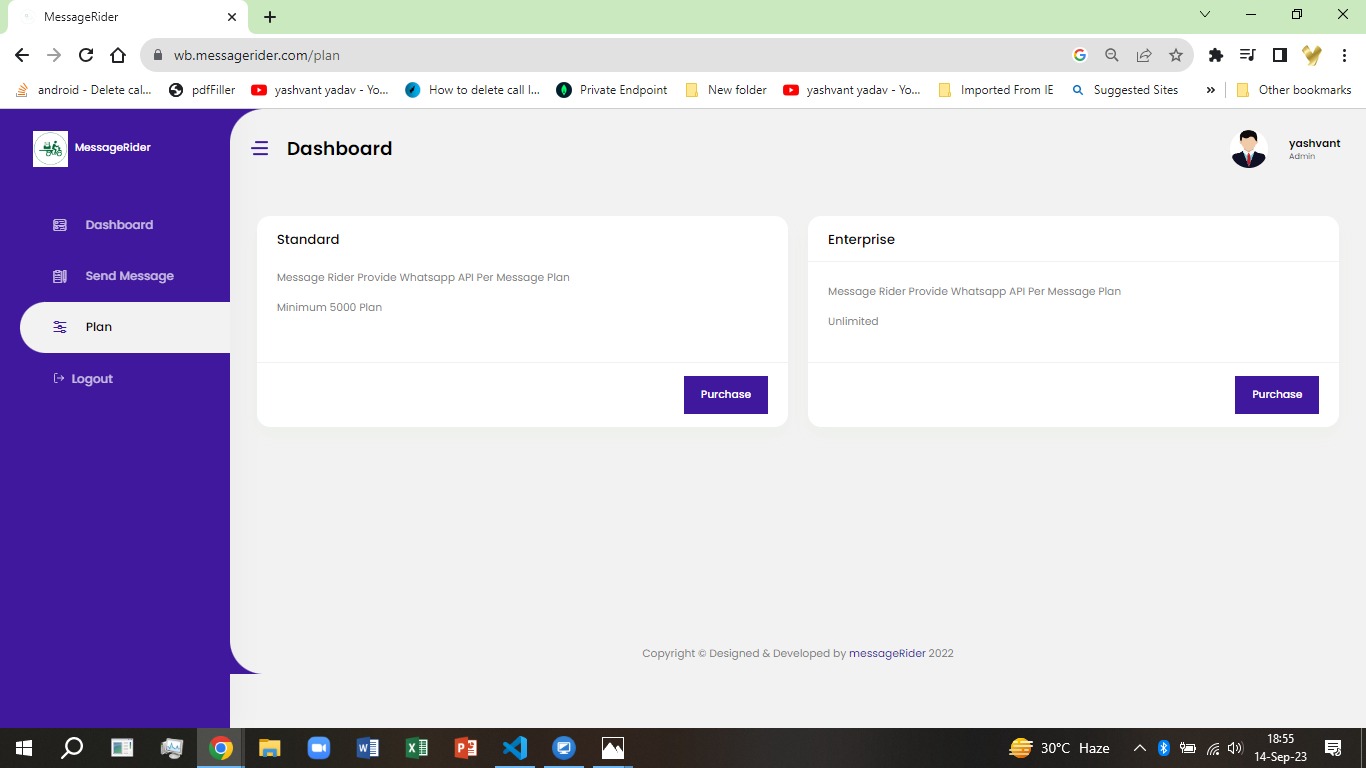The width and height of the screenshot is (1366, 768).
Task: Open the Chrome profile icon
Action: pyautogui.click(x=1312, y=55)
